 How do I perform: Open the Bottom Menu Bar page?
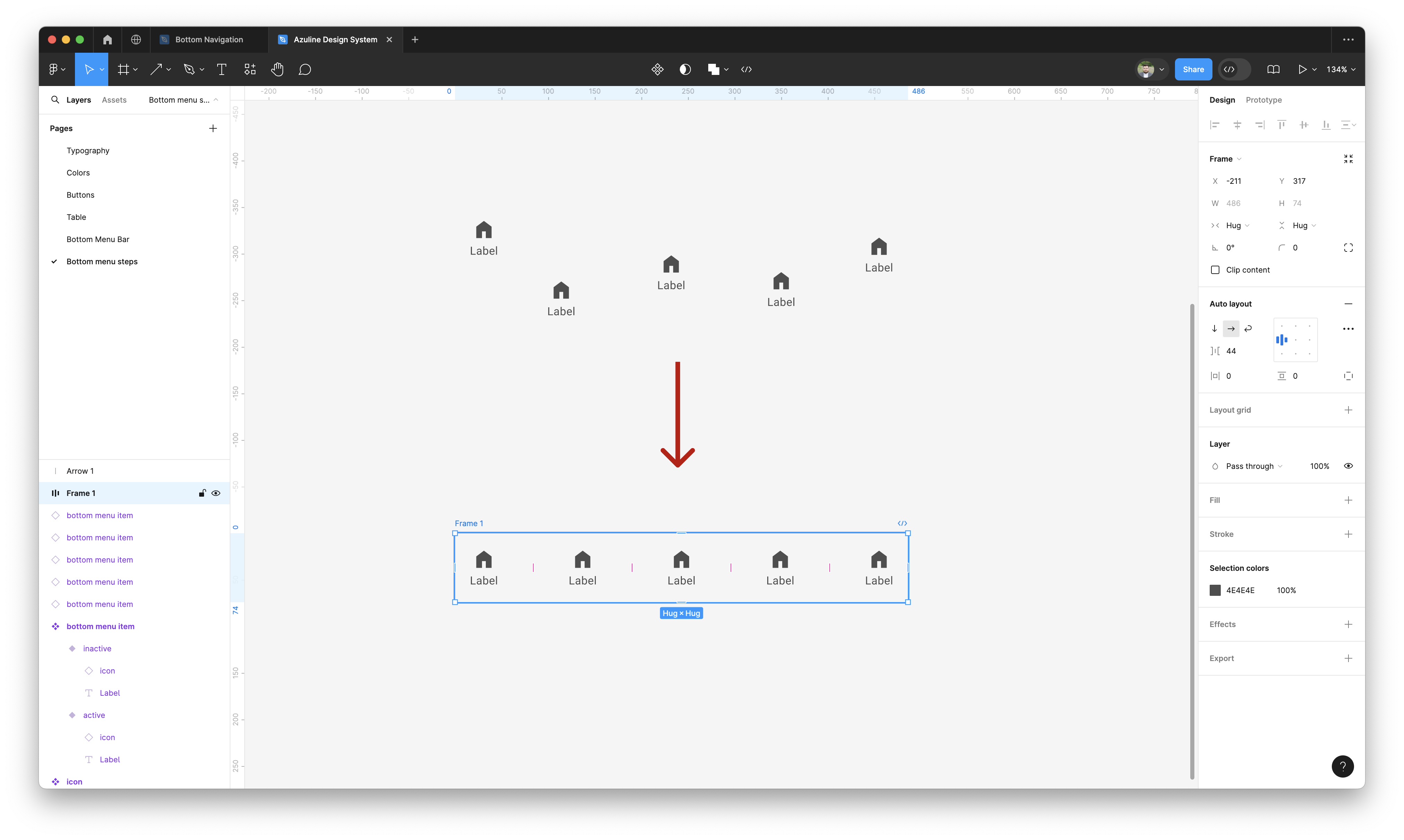click(98, 239)
